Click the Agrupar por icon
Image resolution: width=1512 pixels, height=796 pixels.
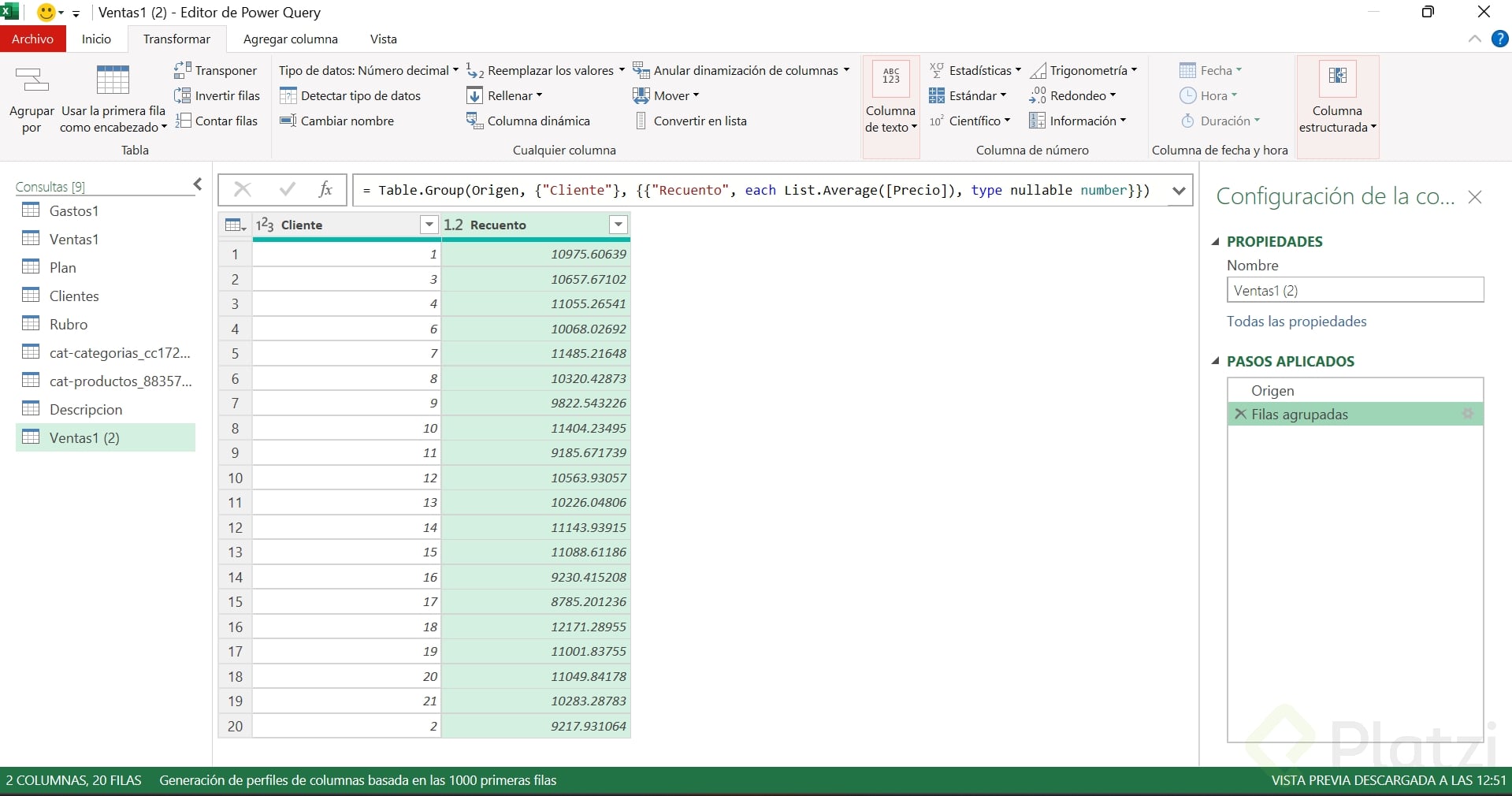click(32, 80)
